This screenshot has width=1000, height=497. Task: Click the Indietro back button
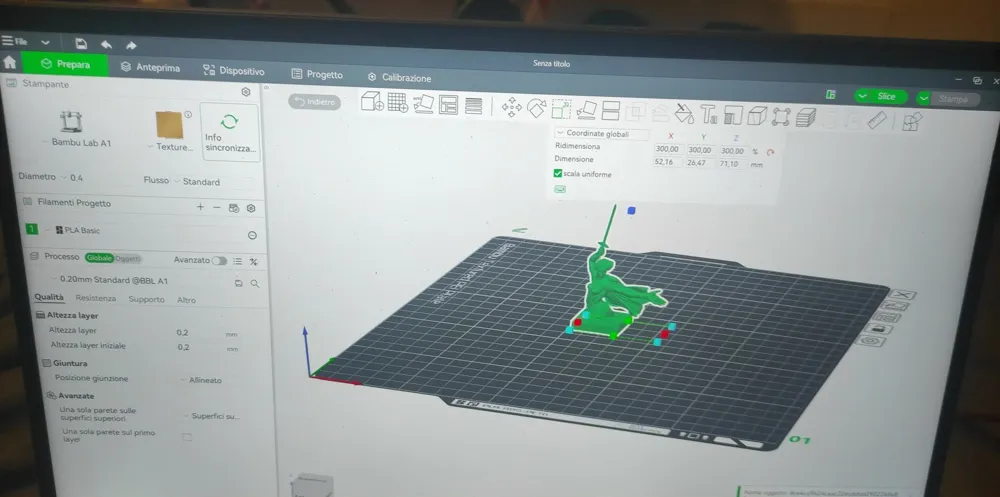(314, 102)
